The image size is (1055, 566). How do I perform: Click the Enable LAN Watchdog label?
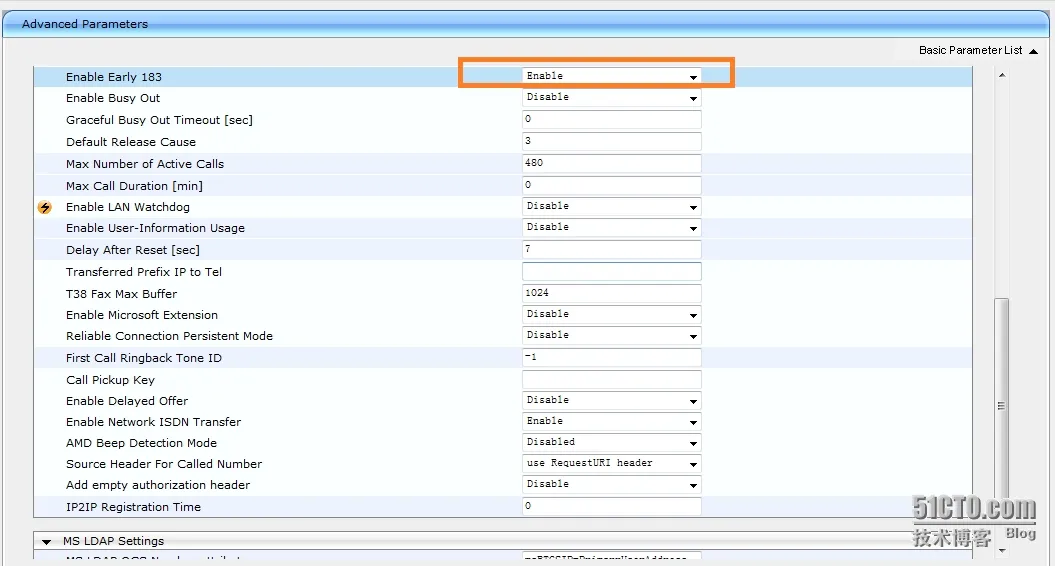pyautogui.click(x=128, y=207)
